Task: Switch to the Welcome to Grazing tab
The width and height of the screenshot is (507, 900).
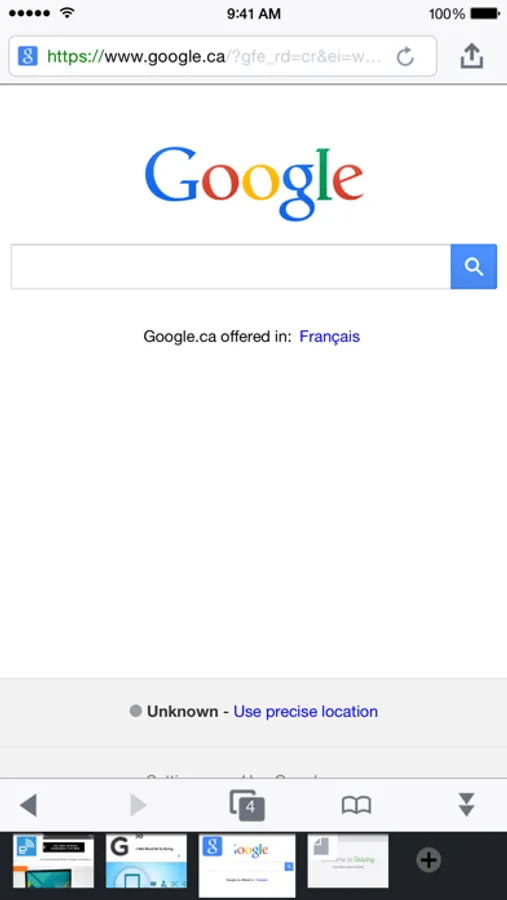Action: pos(348,861)
